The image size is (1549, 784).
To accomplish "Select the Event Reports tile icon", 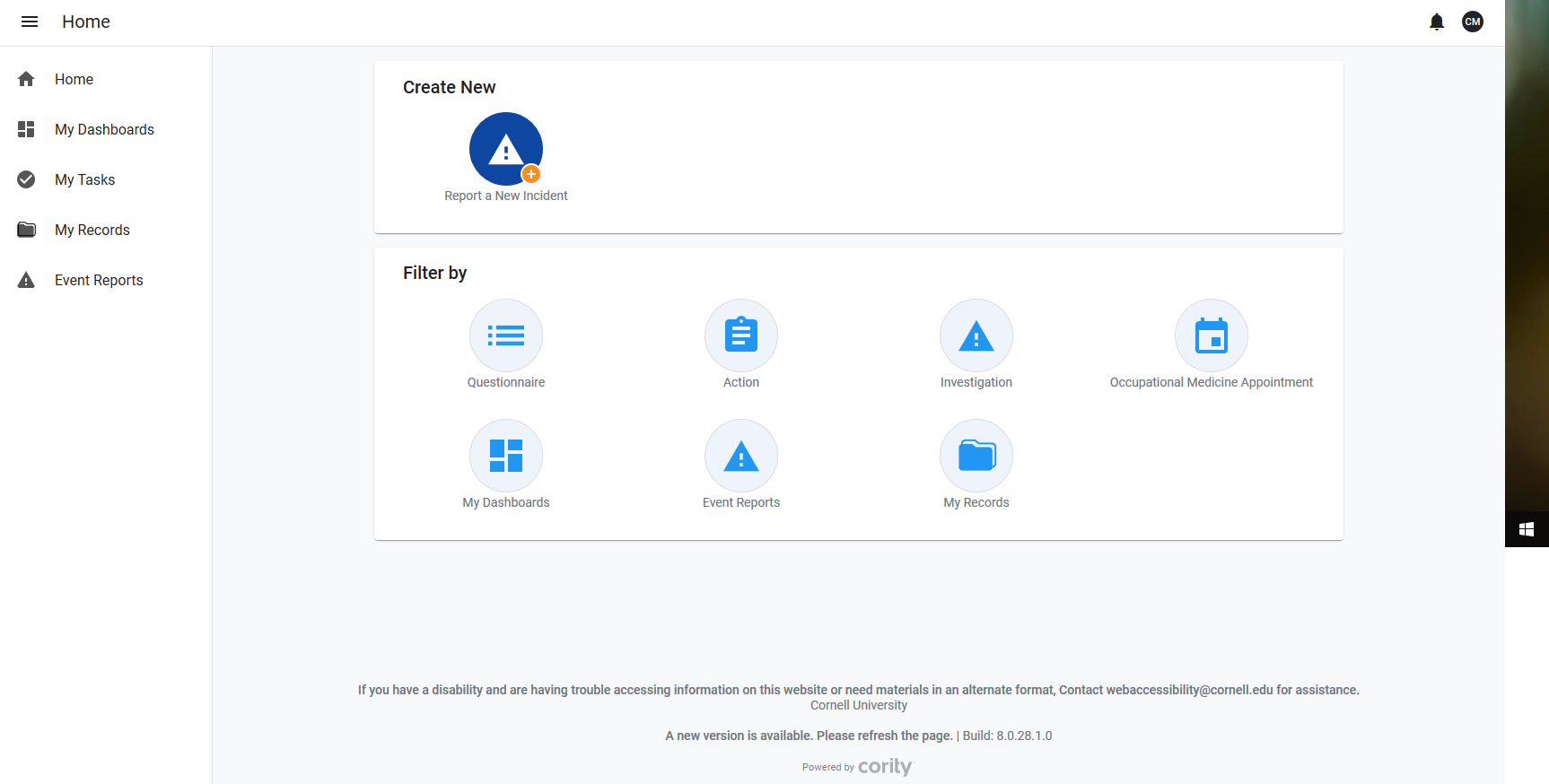I will 740,456.
